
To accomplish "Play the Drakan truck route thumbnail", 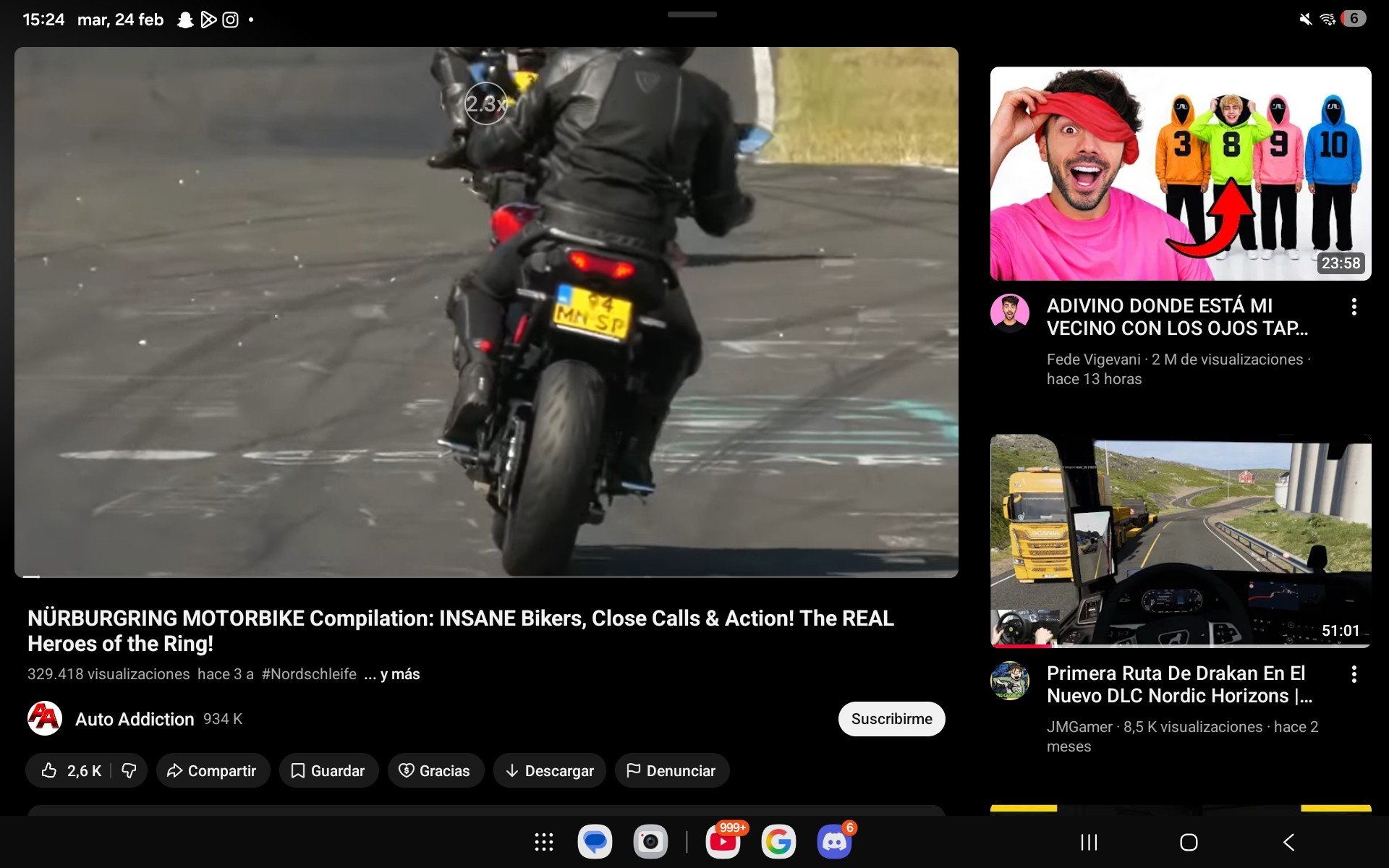I will 1180,540.
